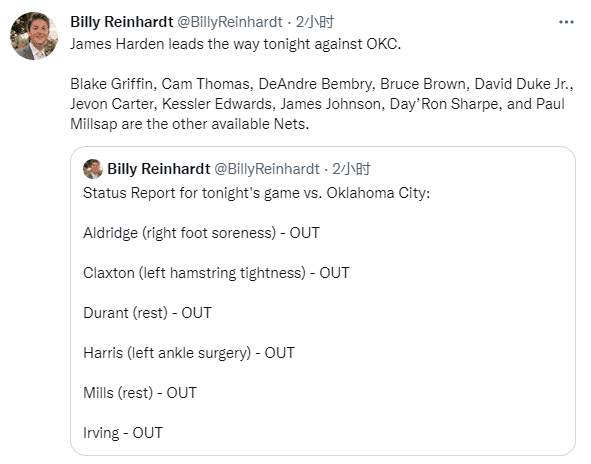Open Billy Reinhardt display name on main tweet
Image resolution: width=591 pixels, height=464 pixels.
click(122, 22)
